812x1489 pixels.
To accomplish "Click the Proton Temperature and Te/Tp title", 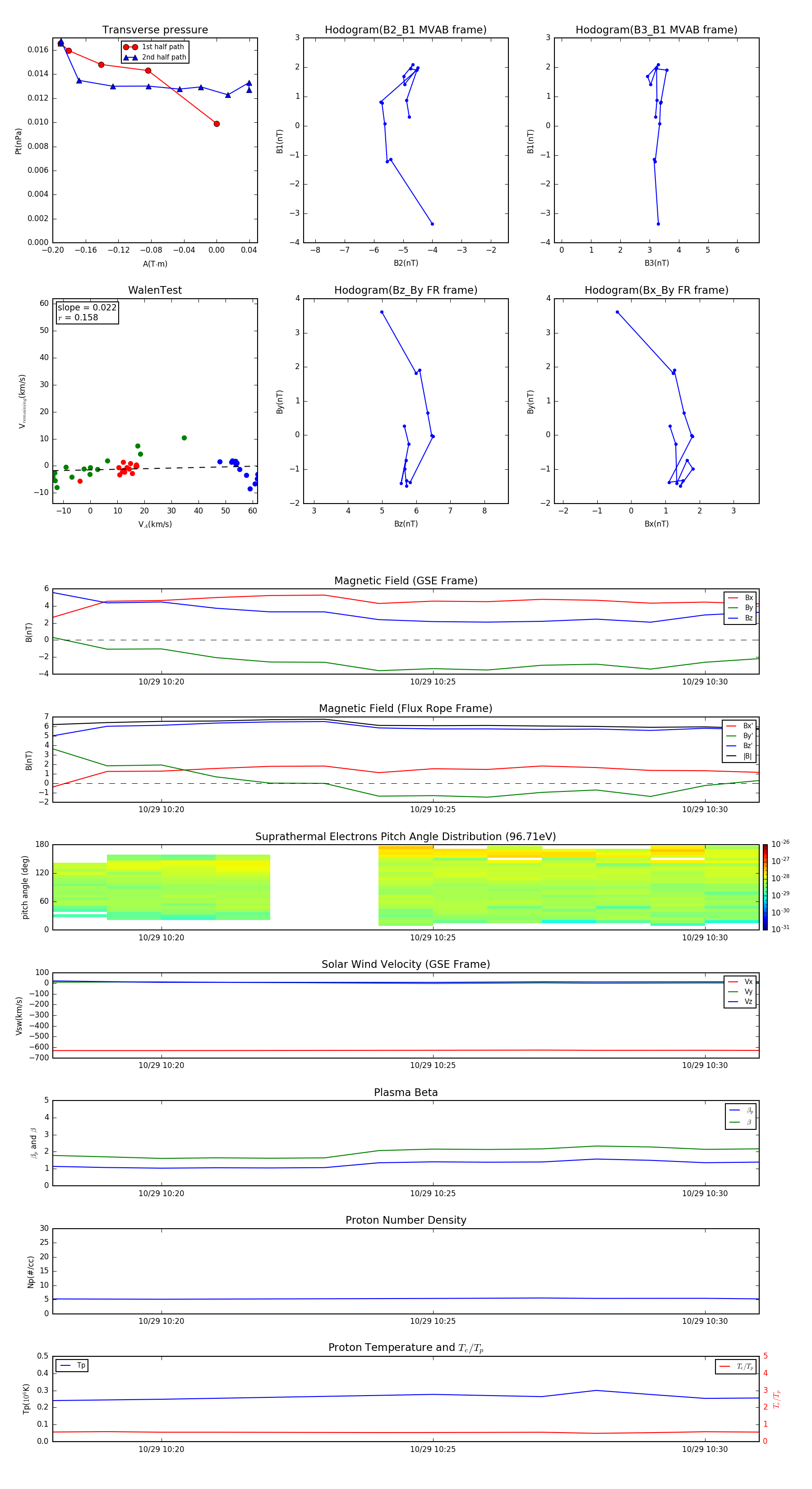I will [406, 1348].
